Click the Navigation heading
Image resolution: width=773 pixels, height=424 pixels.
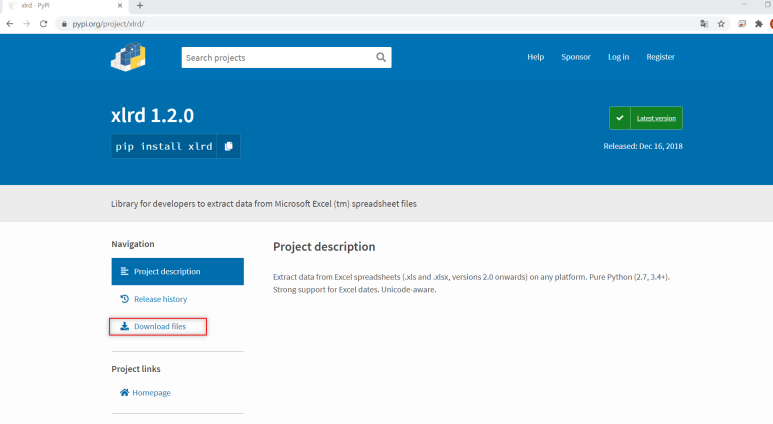click(133, 244)
